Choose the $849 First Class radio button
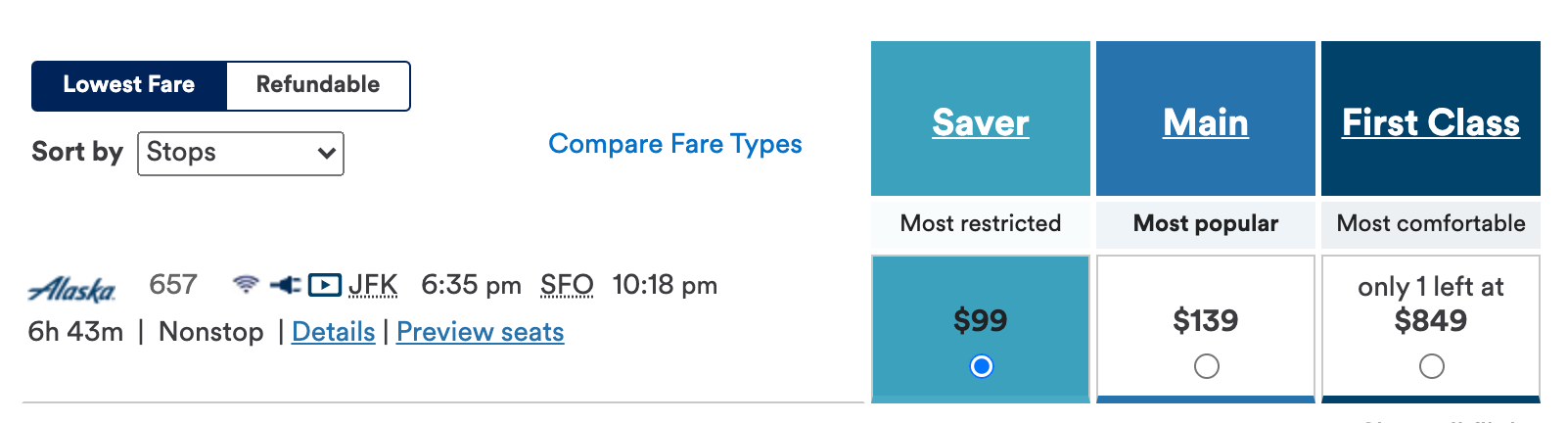Viewport: 1568px width, 423px height. (x=1431, y=366)
